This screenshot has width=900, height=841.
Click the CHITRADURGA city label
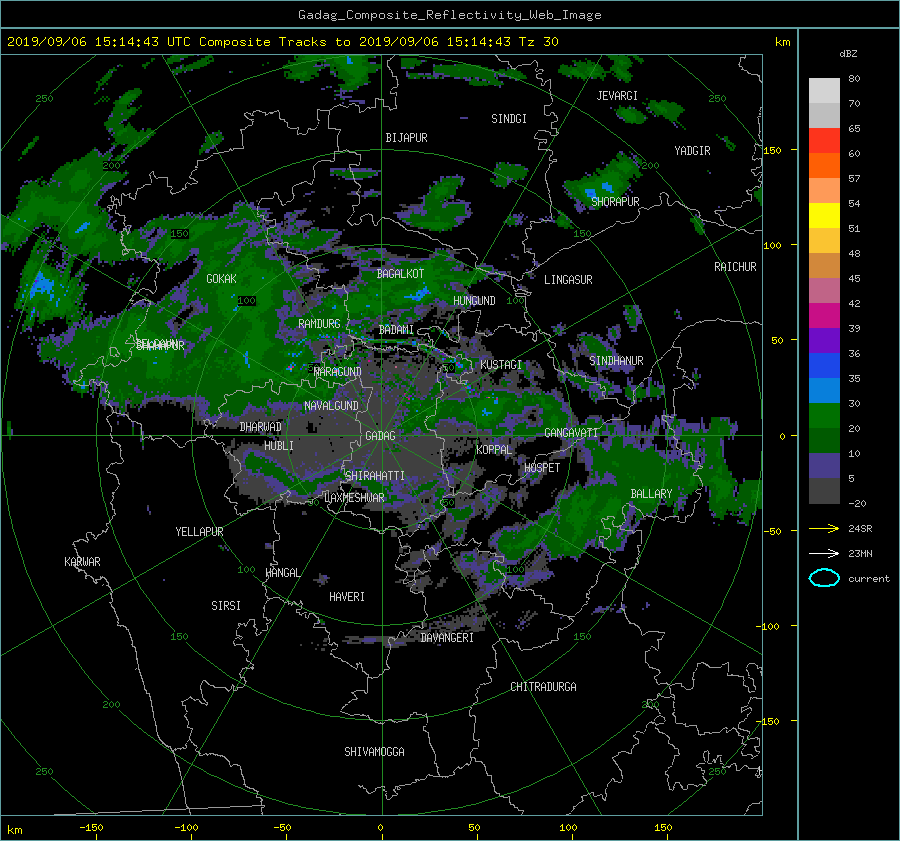[543, 687]
